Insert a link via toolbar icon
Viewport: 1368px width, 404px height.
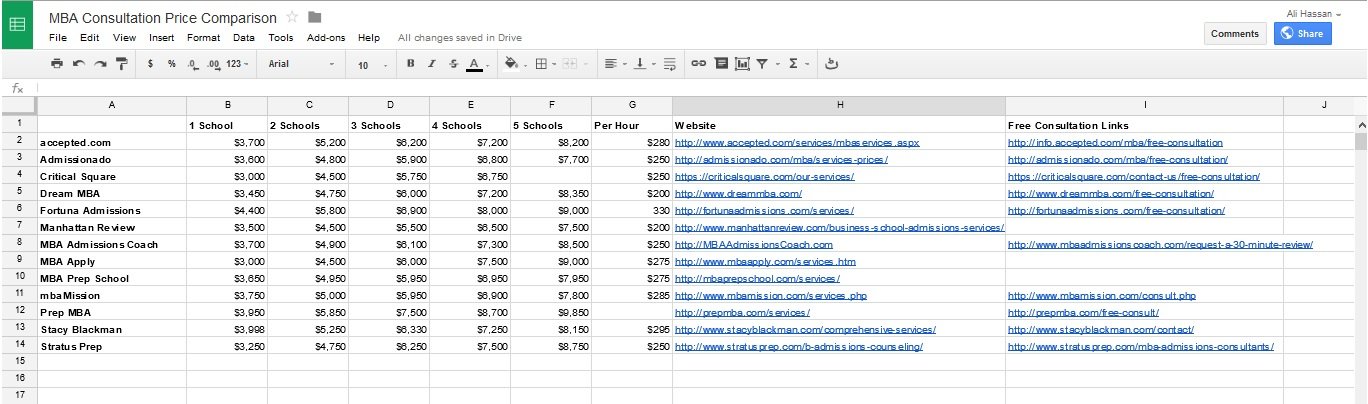point(698,63)
